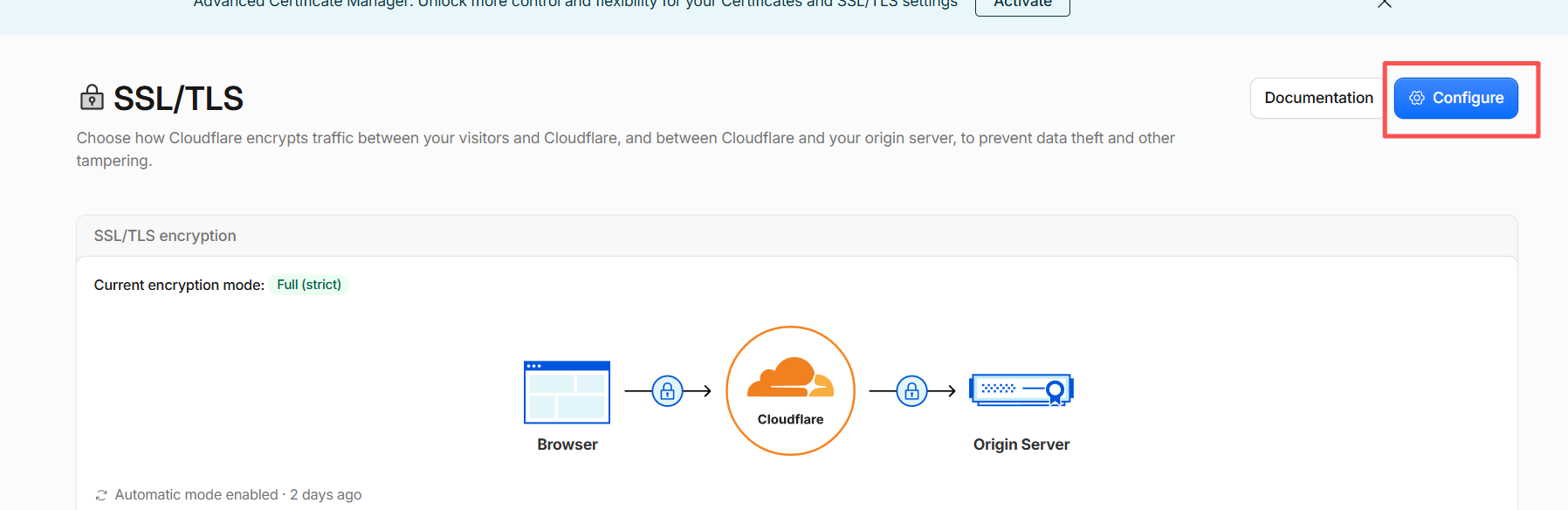Click the large "SSL/TLS" page heading
Screen dimensions: 1568x510
178,99
